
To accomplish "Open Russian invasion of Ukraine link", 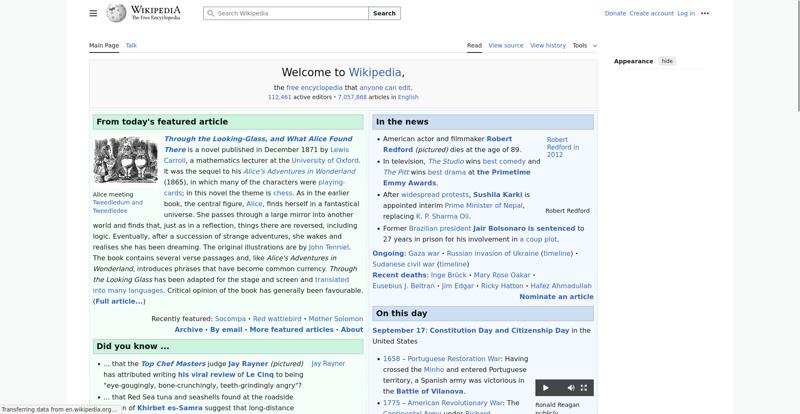I will [x=492, y=253].
